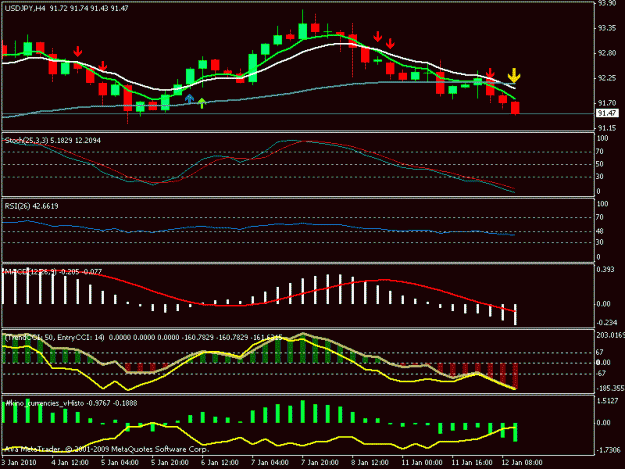Click the current price label 91.47
Screen dimensions: 625x469
(x=607, y=113)
